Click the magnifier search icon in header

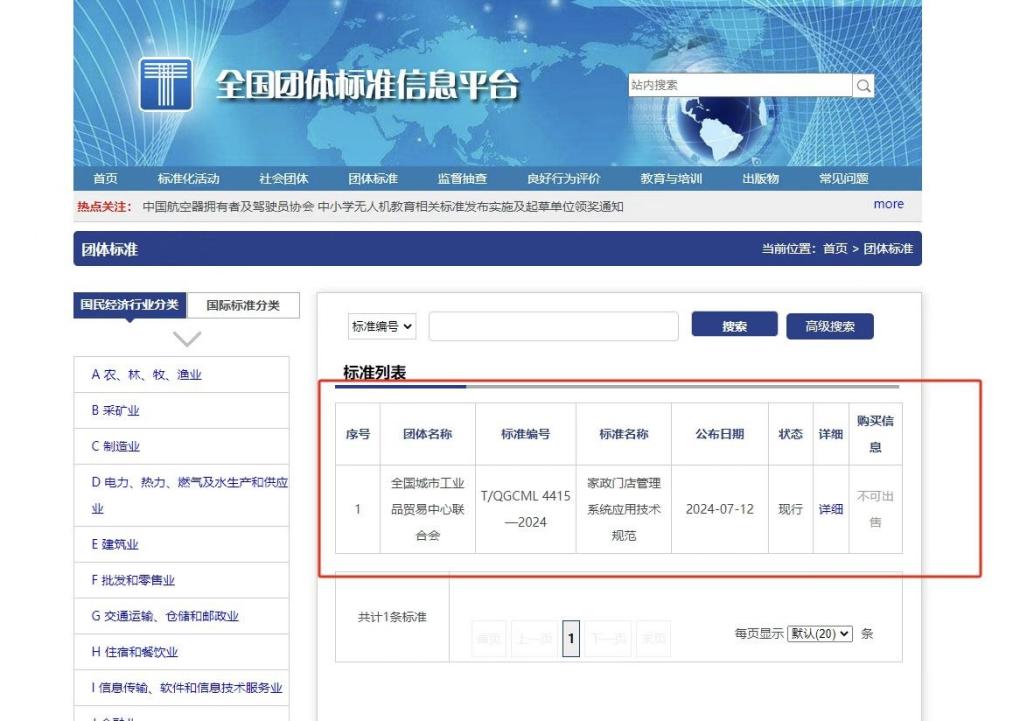(x=864, y=86)
